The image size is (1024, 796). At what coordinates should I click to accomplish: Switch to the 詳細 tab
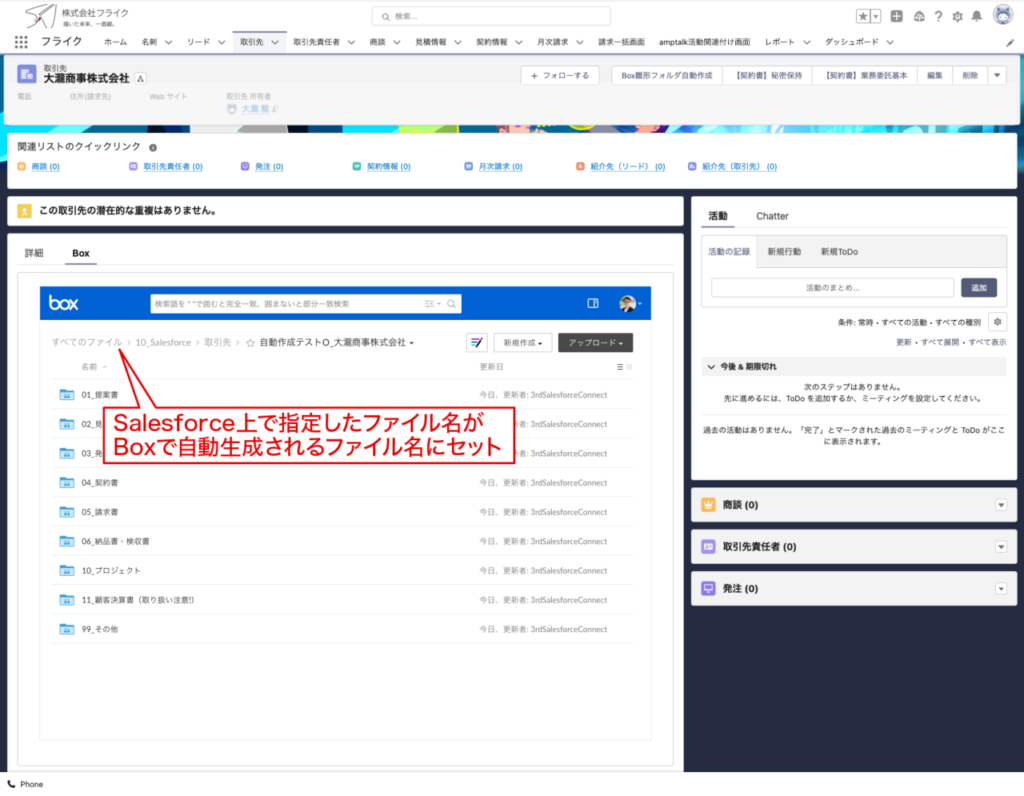pyautogui.click(x=34, y=253)
